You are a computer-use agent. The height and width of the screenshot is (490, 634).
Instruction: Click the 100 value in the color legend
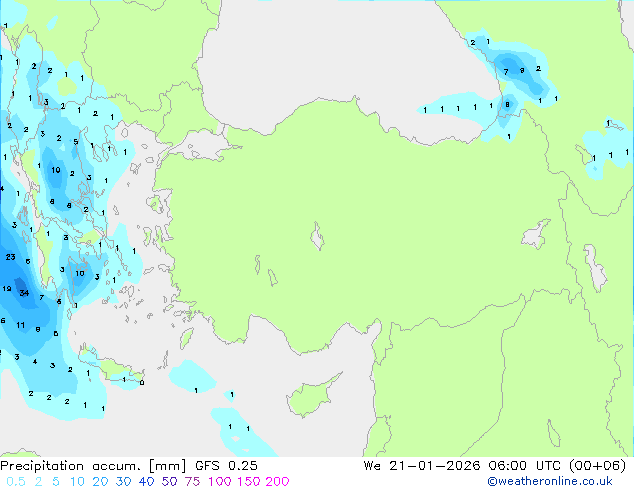[220, 482]
